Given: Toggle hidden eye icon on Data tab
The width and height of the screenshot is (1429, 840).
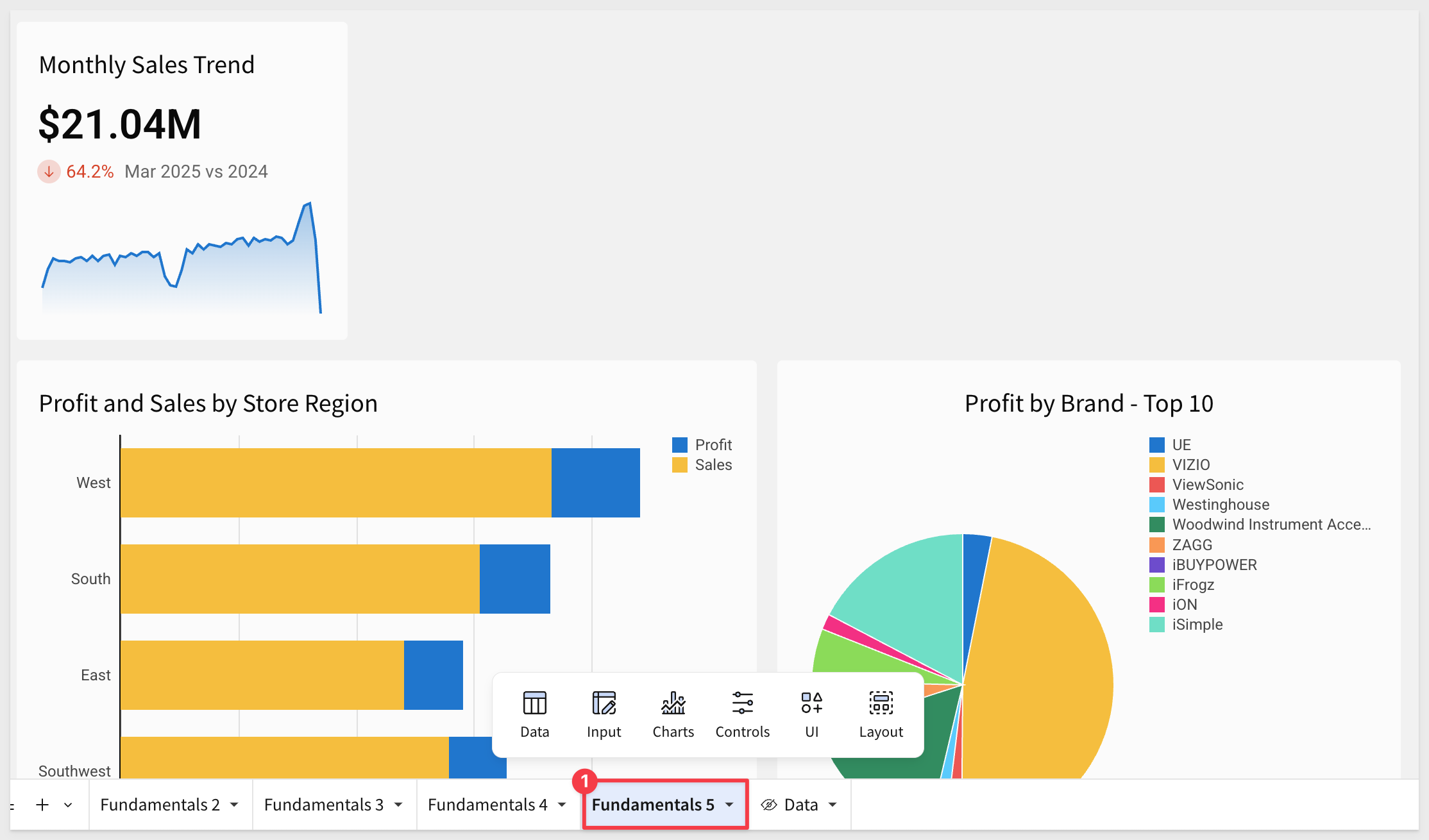Looking at the screenshot, I should 769,805.
